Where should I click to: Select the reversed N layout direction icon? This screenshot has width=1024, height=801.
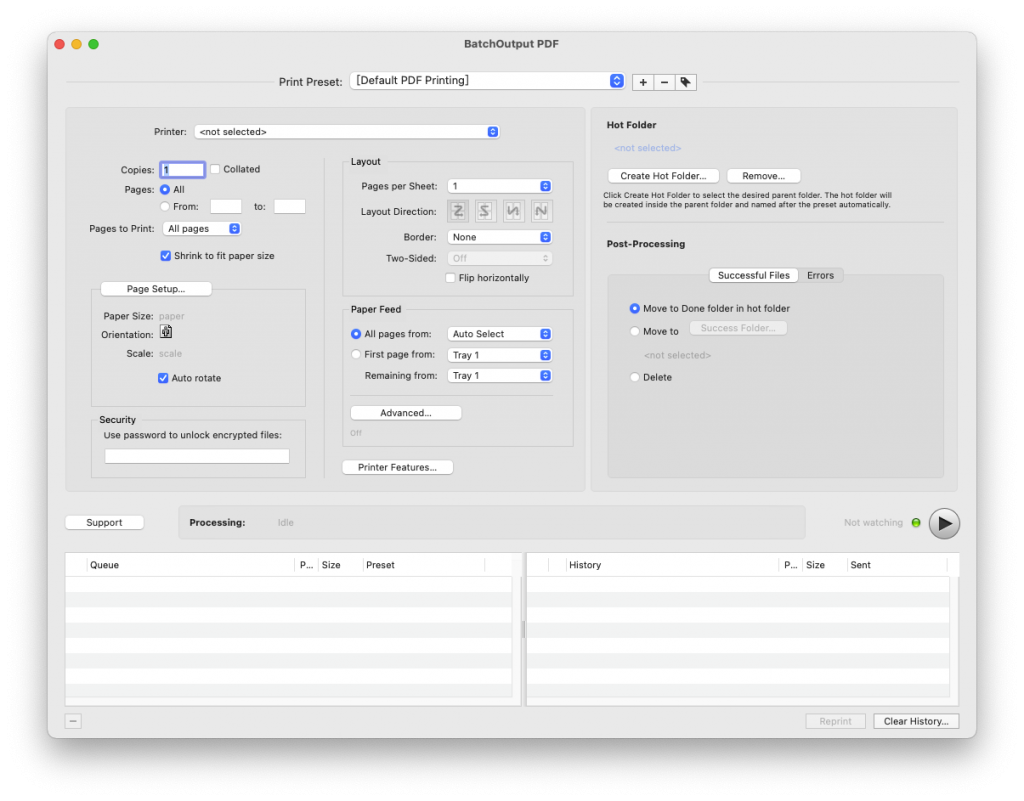[513, 211]
